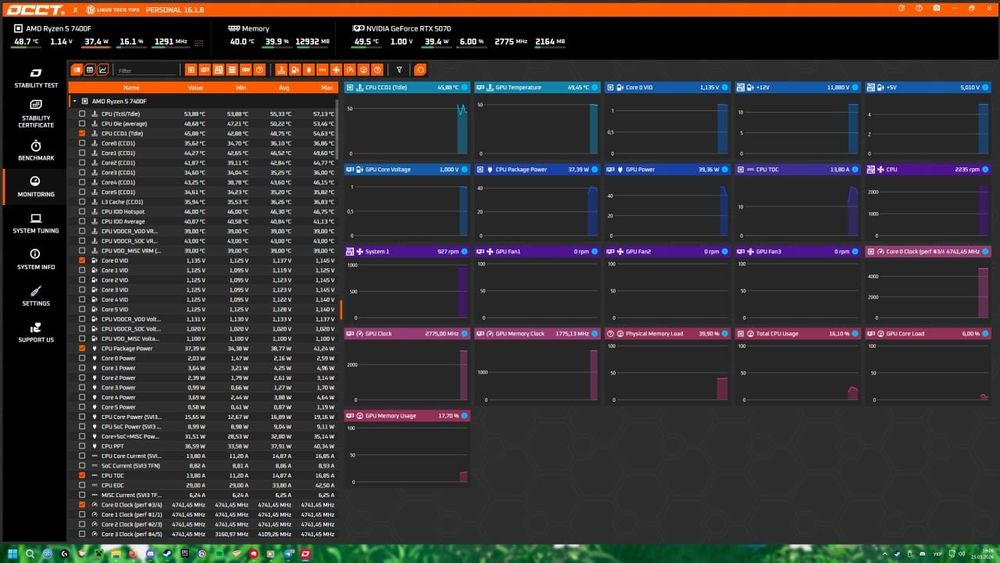Toggle the temperature sensor filter icon
The image size is (1000, 563).
[281, 69]
